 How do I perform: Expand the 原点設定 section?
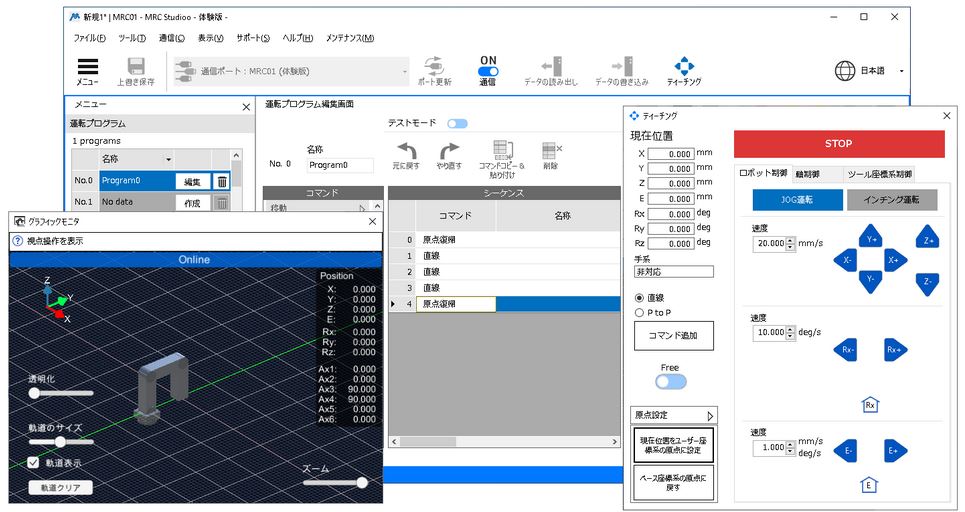[673, 415]
